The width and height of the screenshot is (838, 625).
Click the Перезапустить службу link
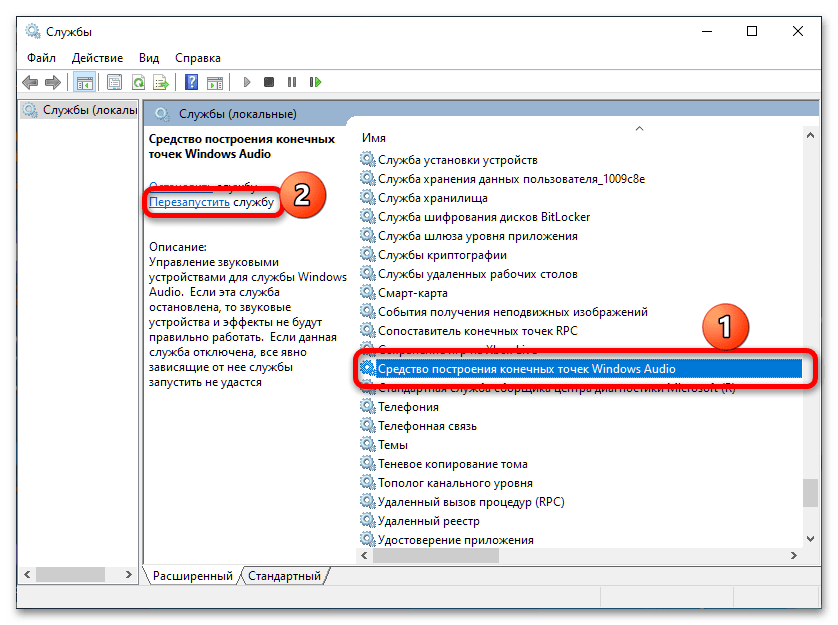tap(211, 202)
